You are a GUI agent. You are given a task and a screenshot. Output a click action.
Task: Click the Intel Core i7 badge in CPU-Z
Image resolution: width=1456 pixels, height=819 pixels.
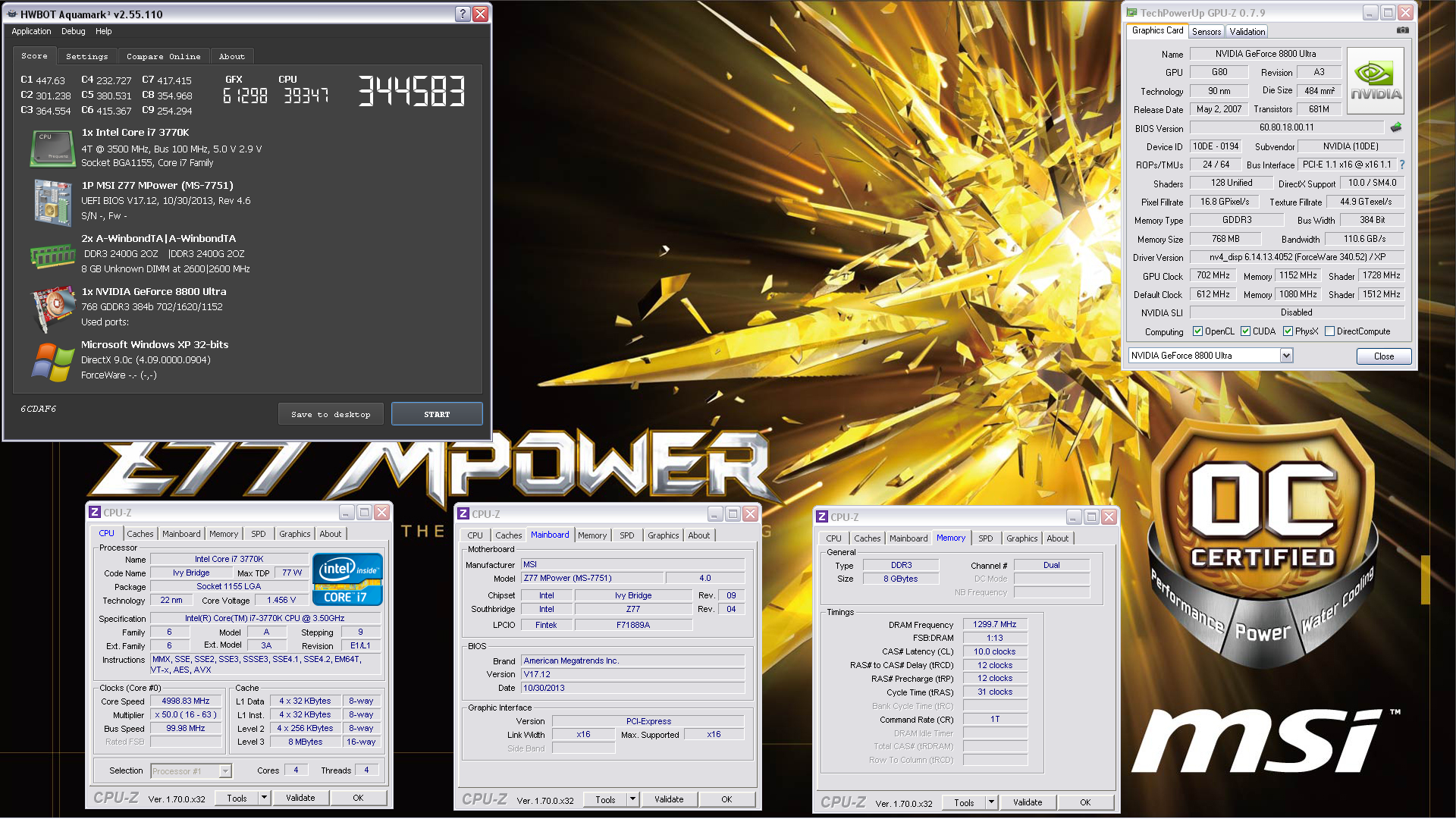pos(347,579)
